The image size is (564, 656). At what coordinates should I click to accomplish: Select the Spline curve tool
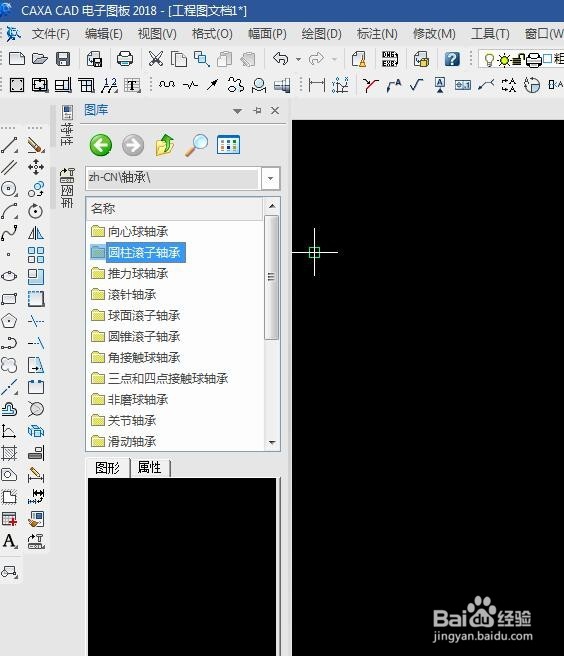(x=9, y=233)
